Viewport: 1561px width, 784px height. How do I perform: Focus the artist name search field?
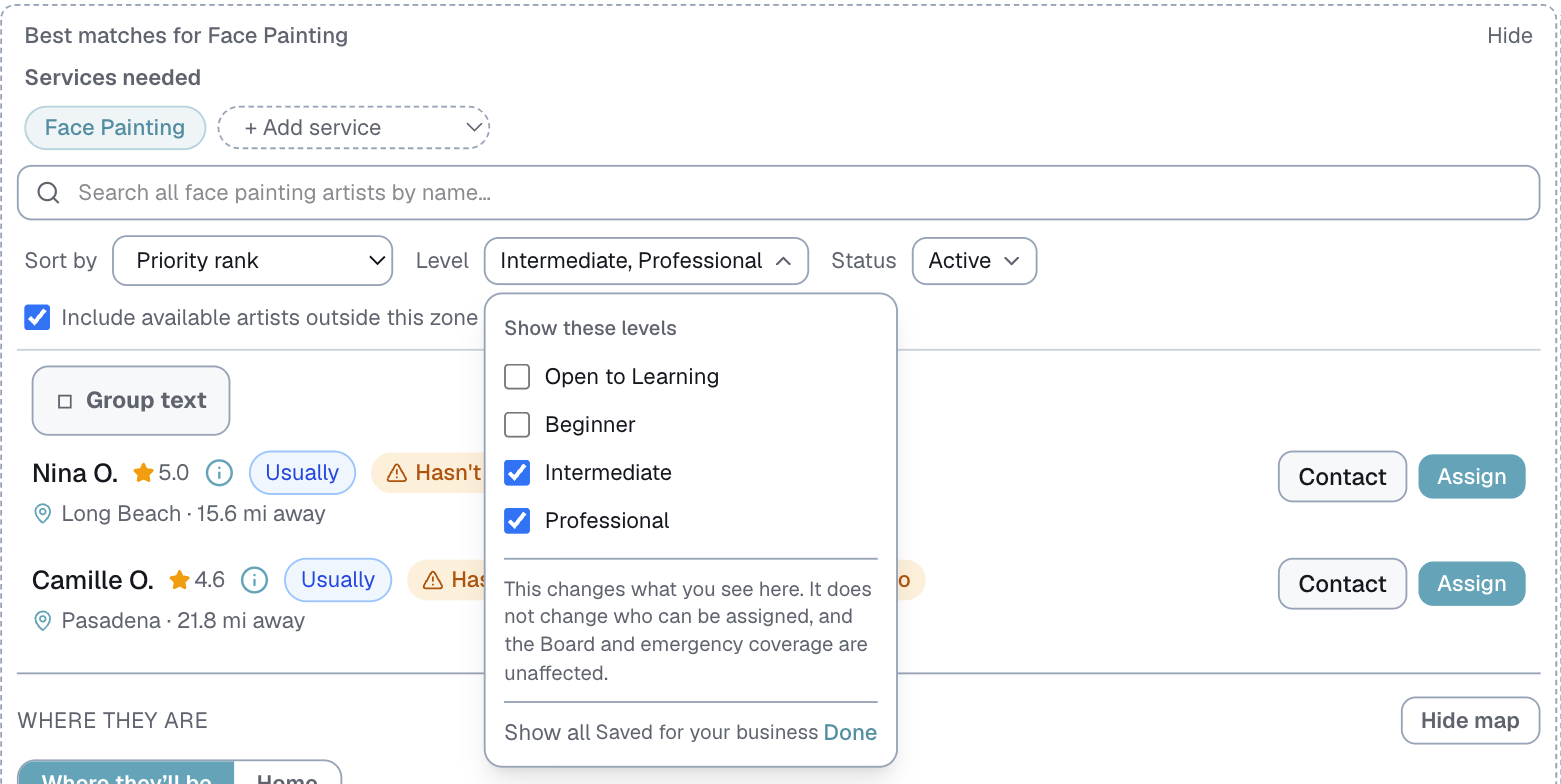778,193
